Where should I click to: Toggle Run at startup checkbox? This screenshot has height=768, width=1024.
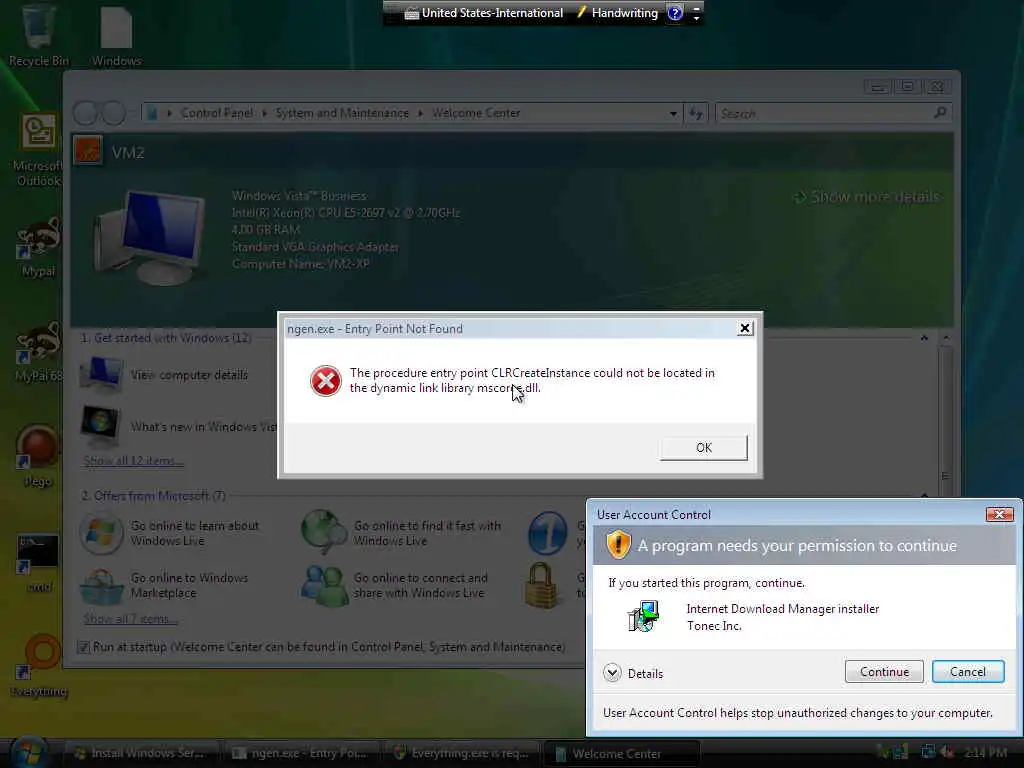(x=84, y=647)
